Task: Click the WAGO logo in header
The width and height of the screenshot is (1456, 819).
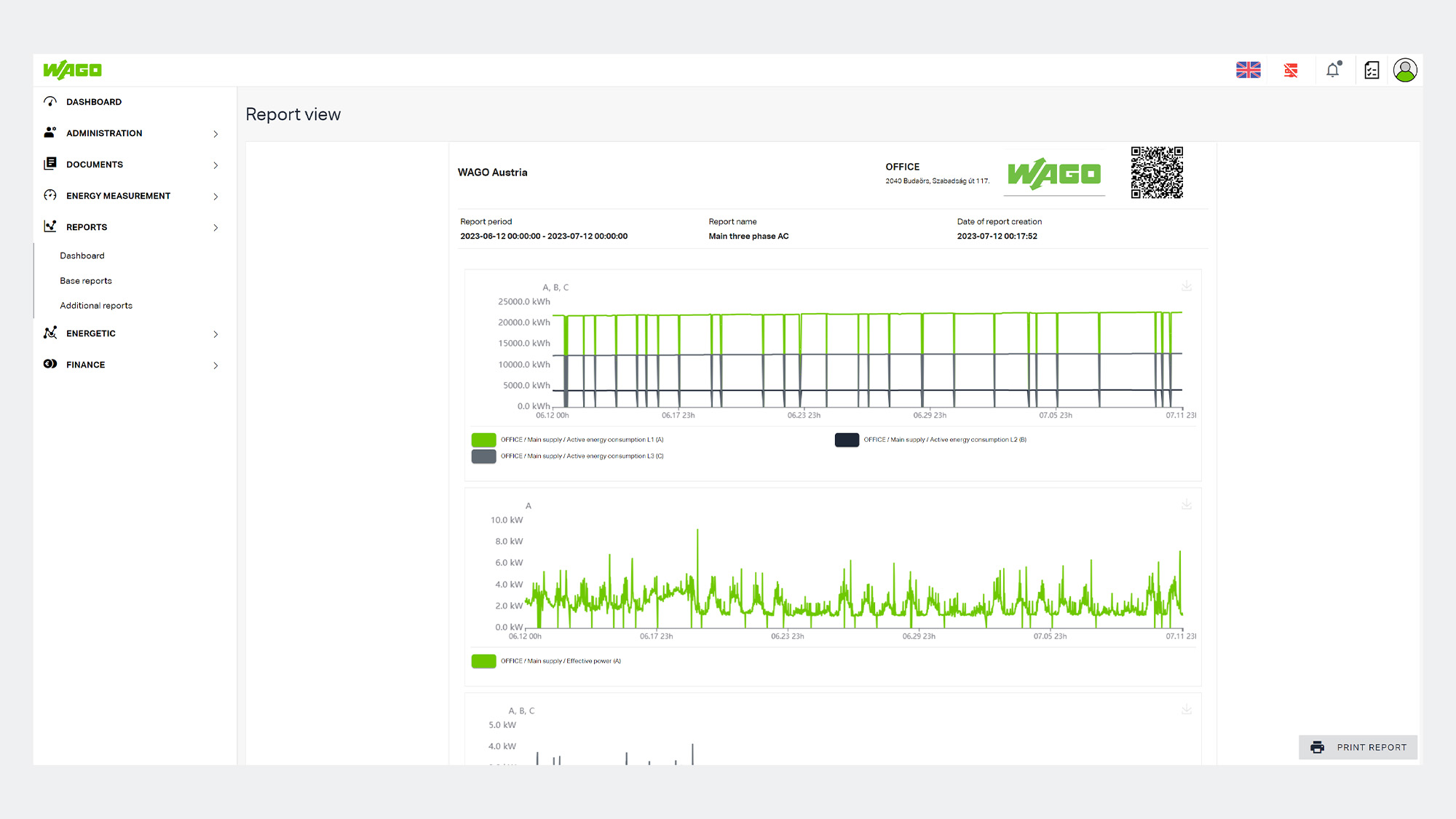Action: 73,70
